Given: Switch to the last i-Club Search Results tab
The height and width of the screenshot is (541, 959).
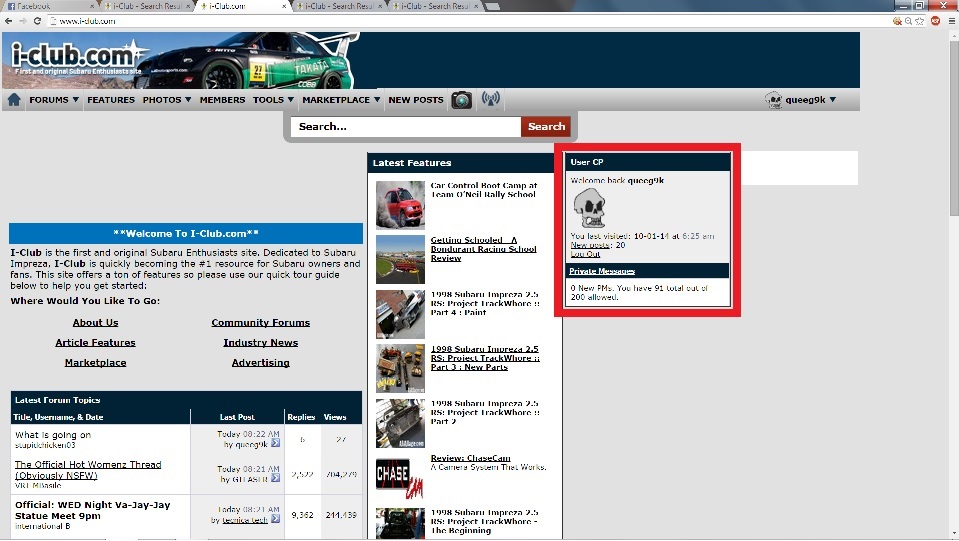Looking at the screenshot, I should coord(437,6).
